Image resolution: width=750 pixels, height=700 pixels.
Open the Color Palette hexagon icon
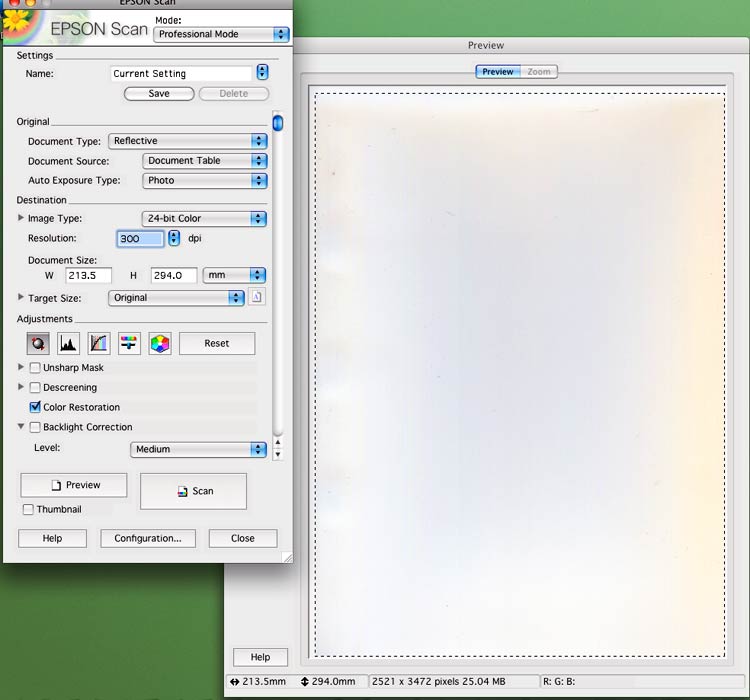click(x=160, y=344)
